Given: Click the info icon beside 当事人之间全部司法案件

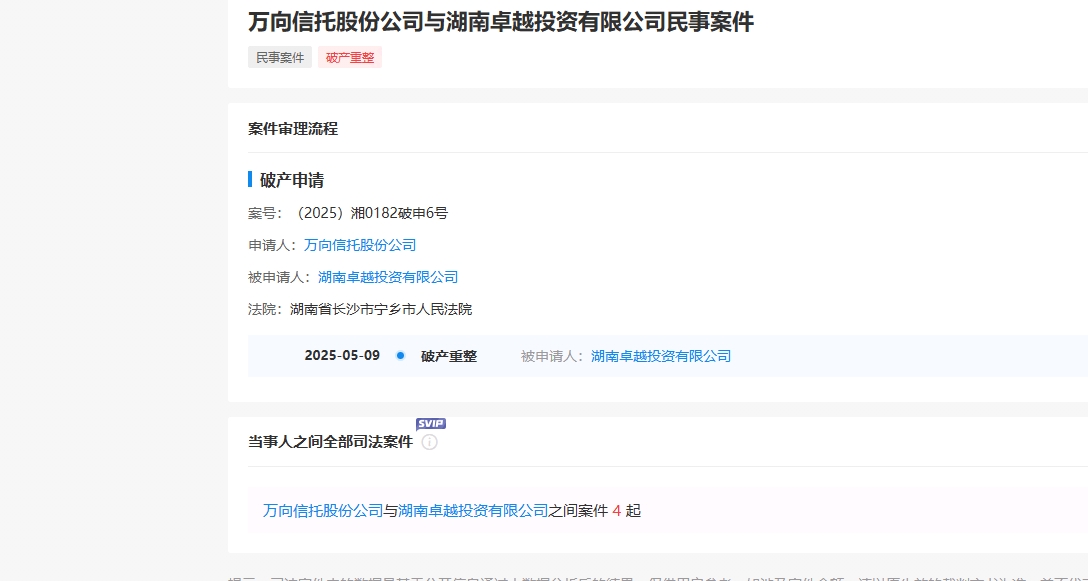Looking at the screenshot, I should click(x=430, y=442).
